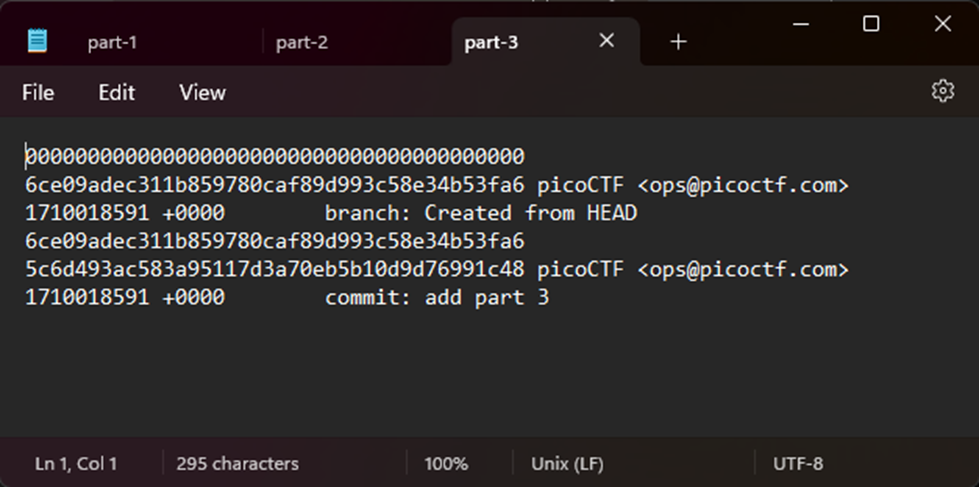This screenshot has height=487, width=979.
Task: Close the Notepad window
Action: click(x=942, y=24)
